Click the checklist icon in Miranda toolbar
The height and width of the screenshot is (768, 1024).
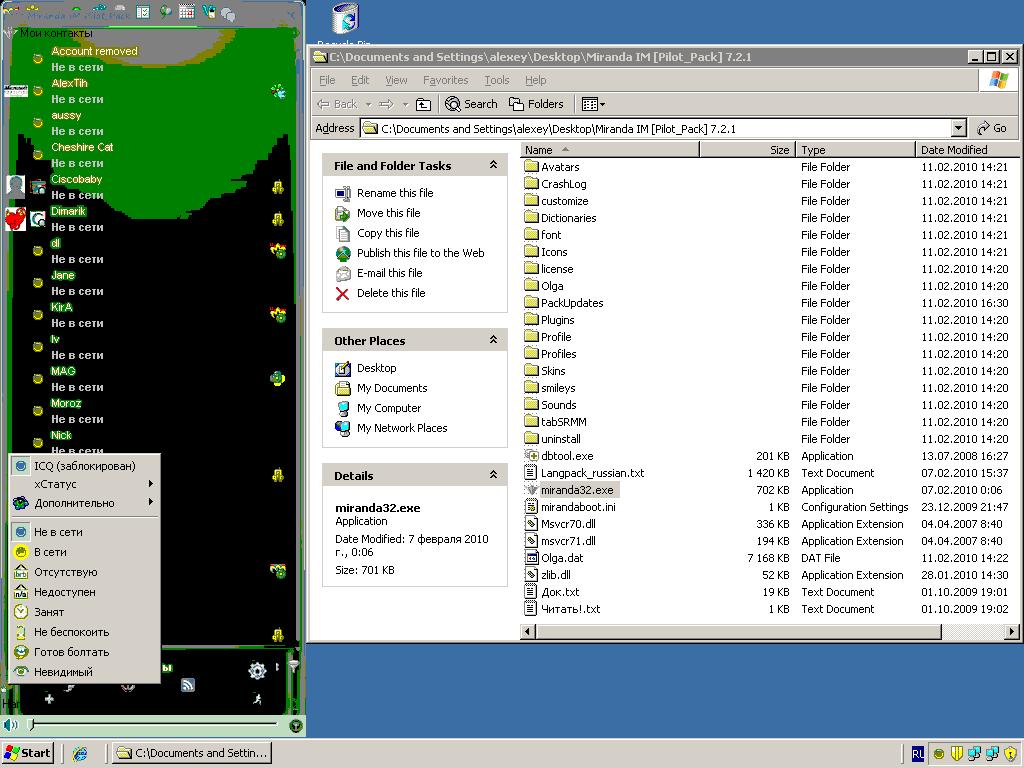[x=143, y=12]
